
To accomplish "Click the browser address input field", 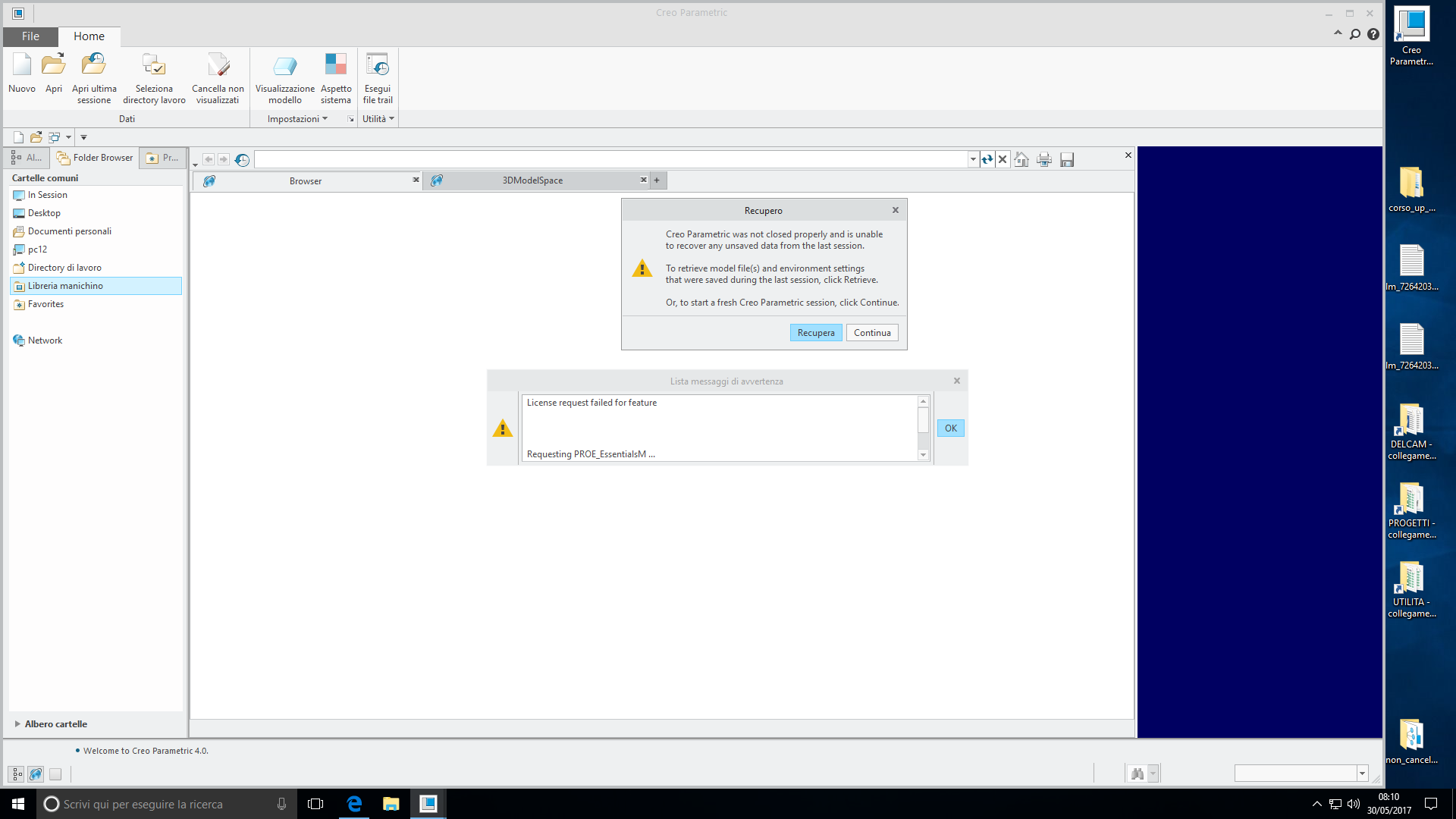I will pos(611,159).
